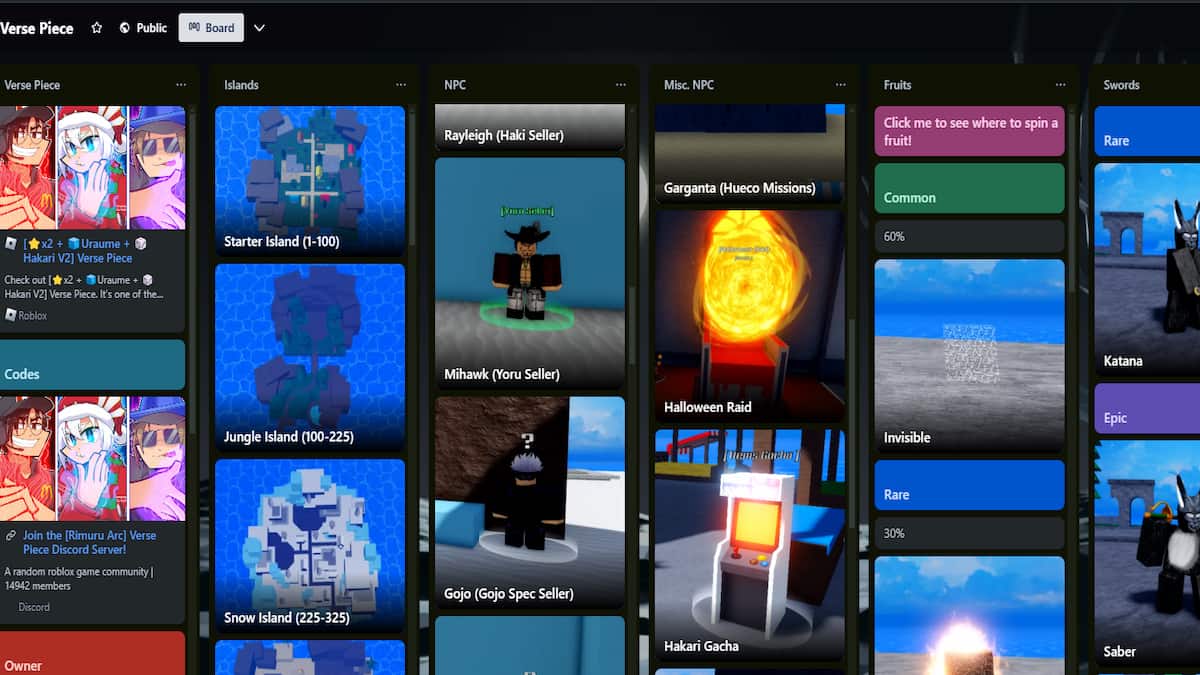Viewport: 1200px width, 675px height.
Task: Open the Verse Piece list actions menu
Action: click(x=181, y=85)
